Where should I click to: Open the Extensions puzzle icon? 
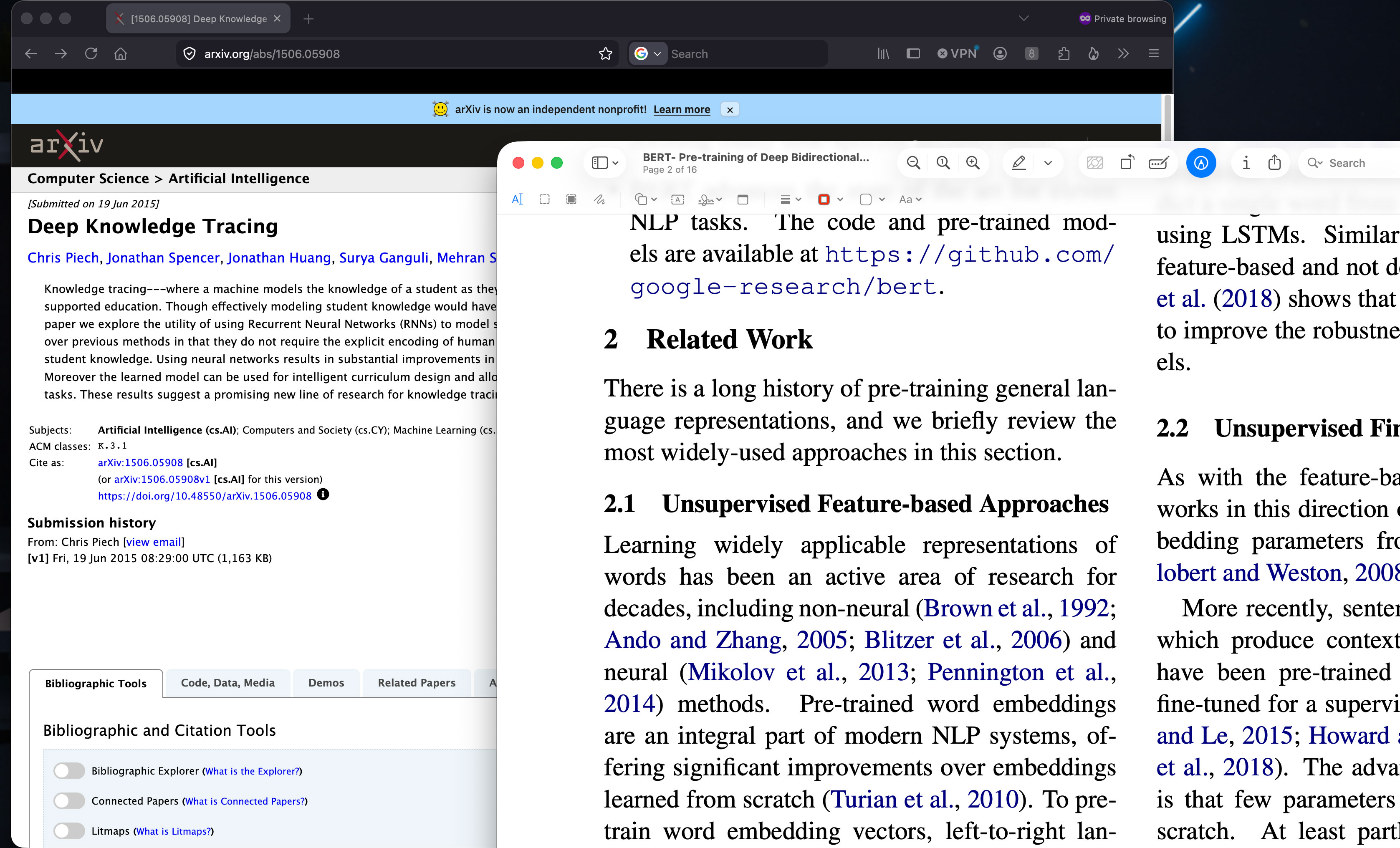[x=1064, y=53]
